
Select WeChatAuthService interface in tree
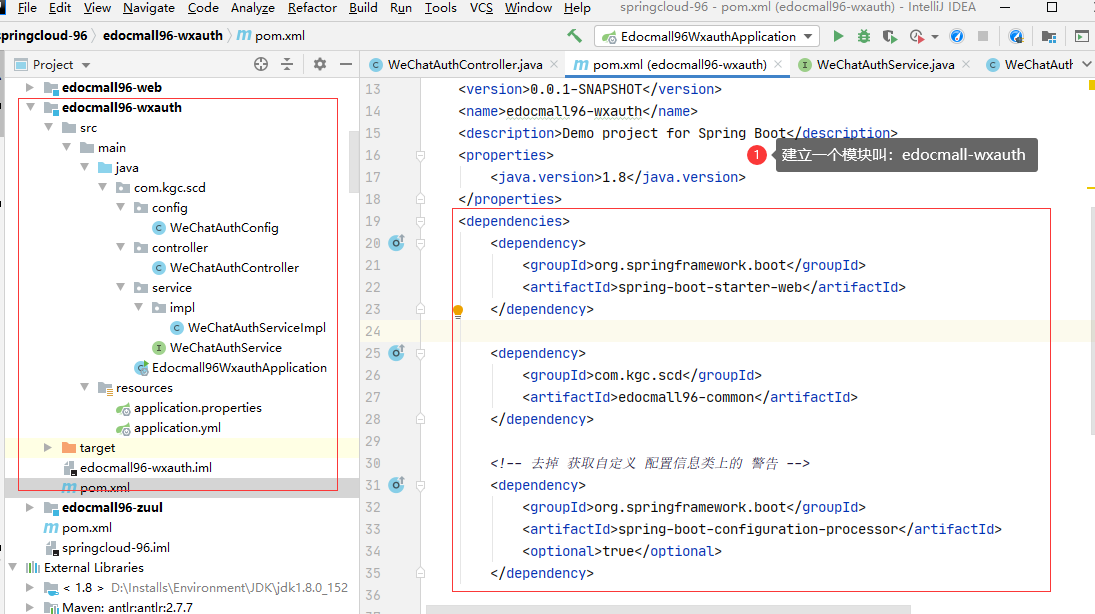(226, 347)
